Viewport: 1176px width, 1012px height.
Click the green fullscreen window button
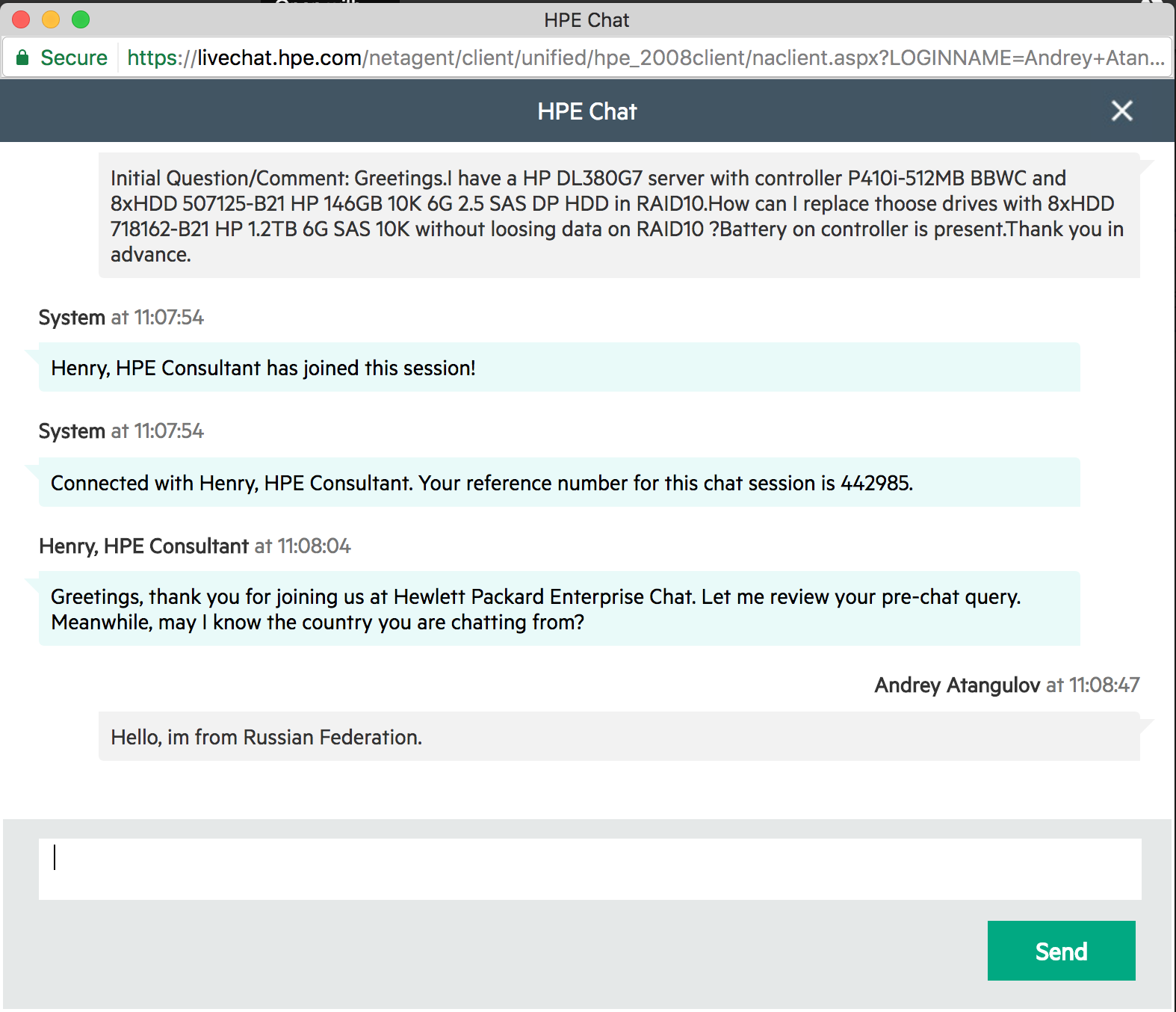(81, 19)
